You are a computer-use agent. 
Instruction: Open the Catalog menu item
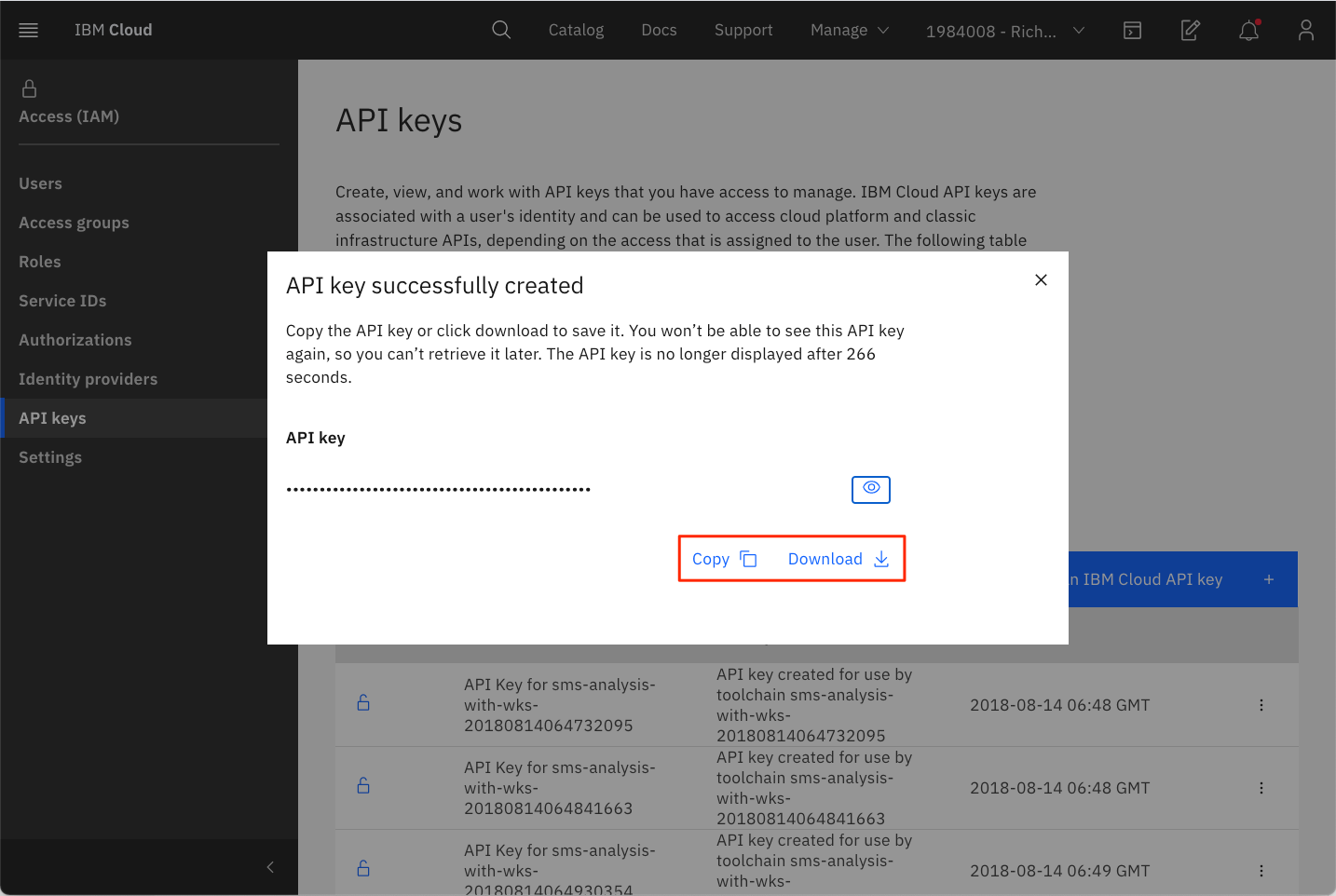coord(576,30)
